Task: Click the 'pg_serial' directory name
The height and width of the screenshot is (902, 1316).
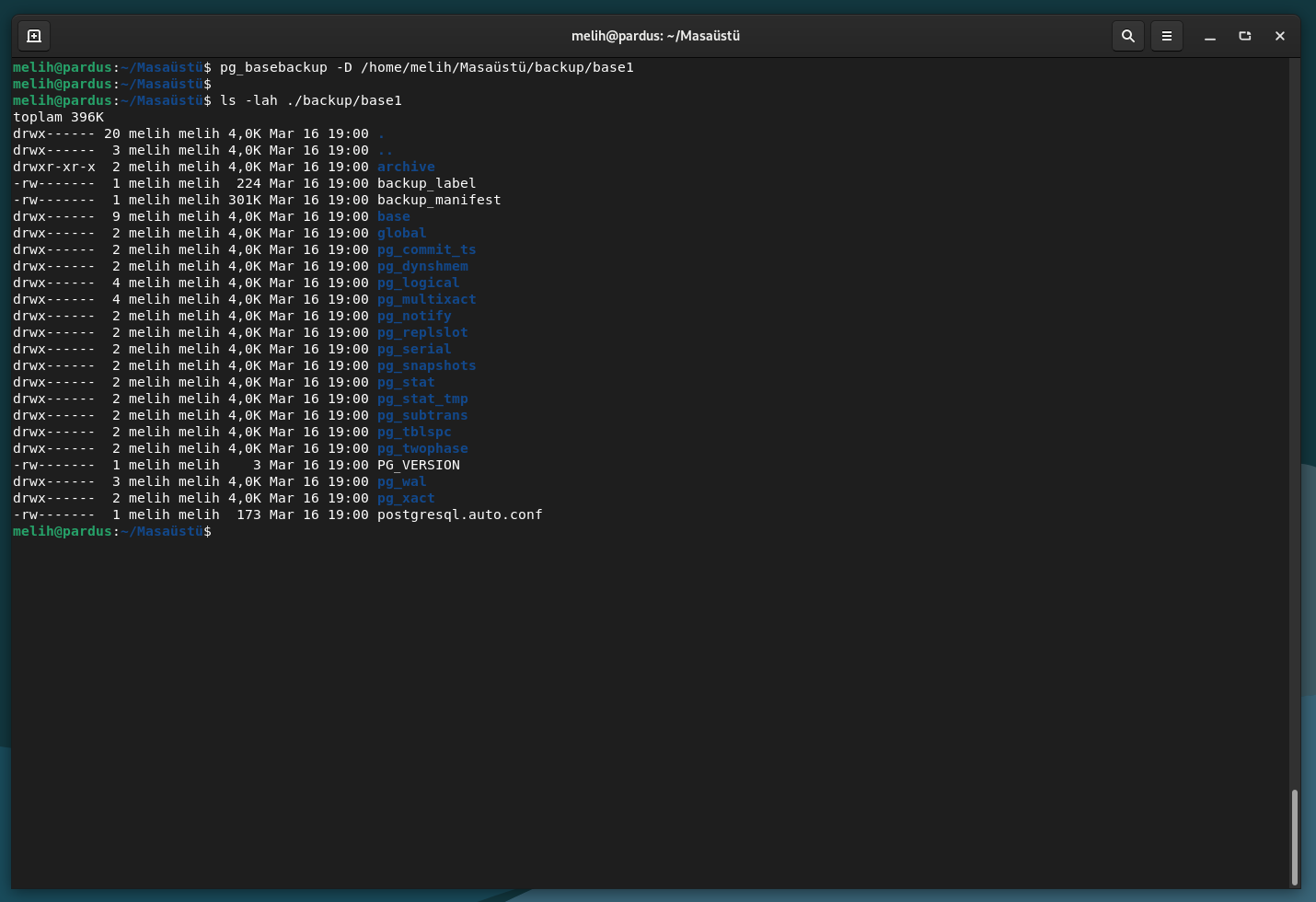Action: pyautogui.click(x=414, y=349)
